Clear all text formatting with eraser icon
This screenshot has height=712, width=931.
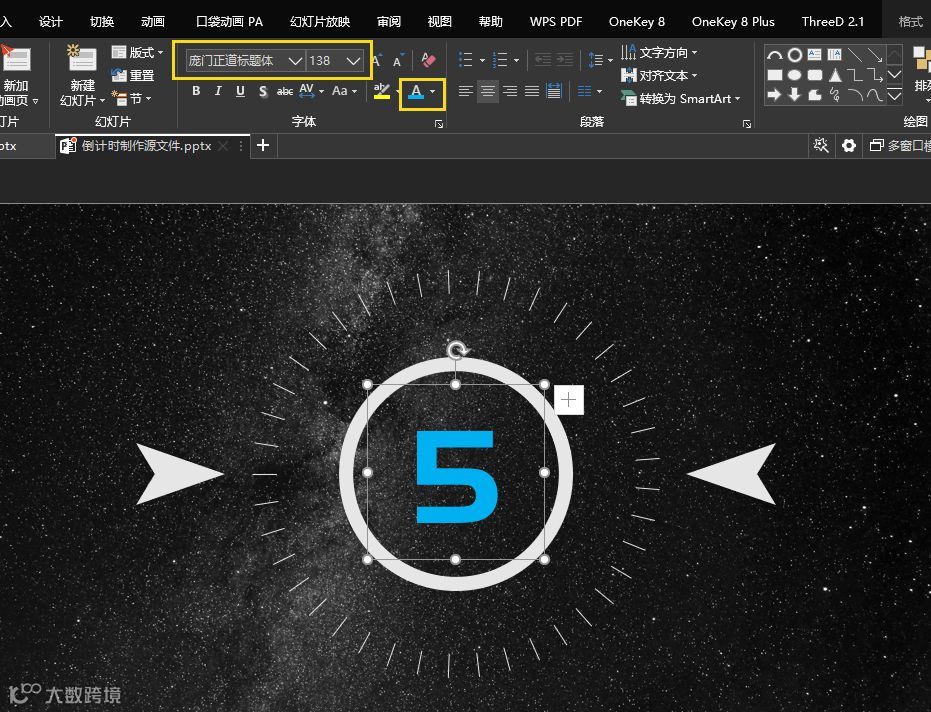click(428, 59)
